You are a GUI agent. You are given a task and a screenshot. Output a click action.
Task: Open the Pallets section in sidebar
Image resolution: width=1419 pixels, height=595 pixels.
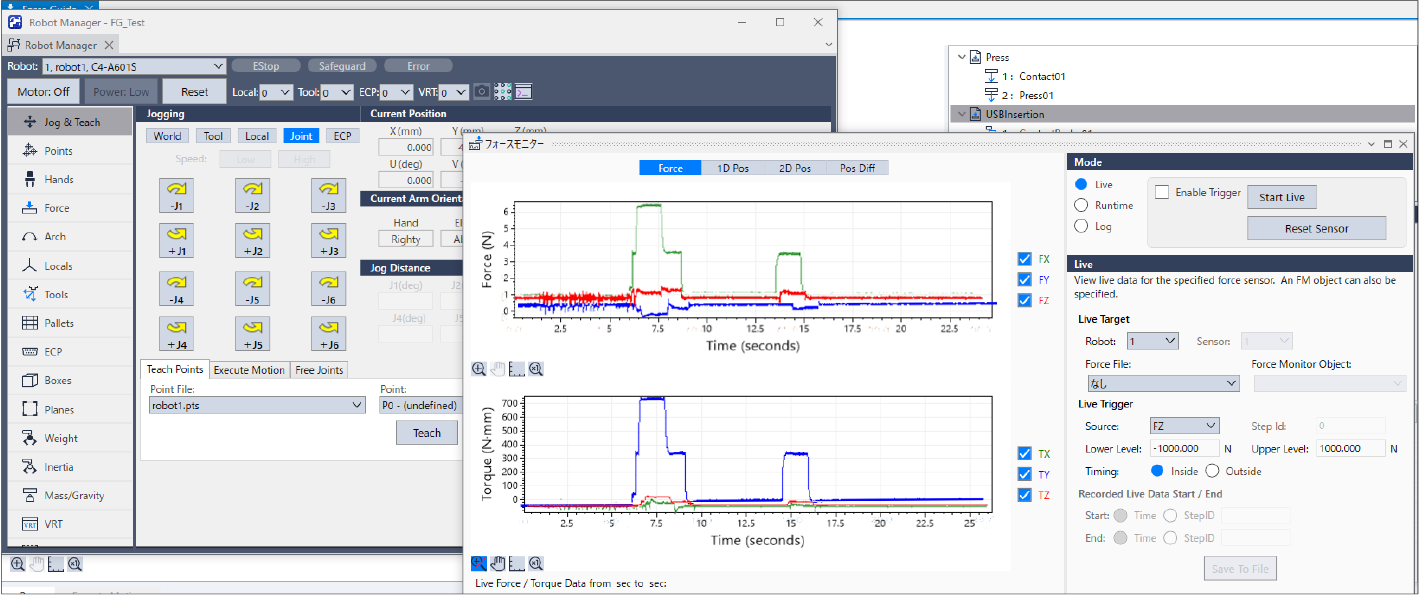(59, 323)
